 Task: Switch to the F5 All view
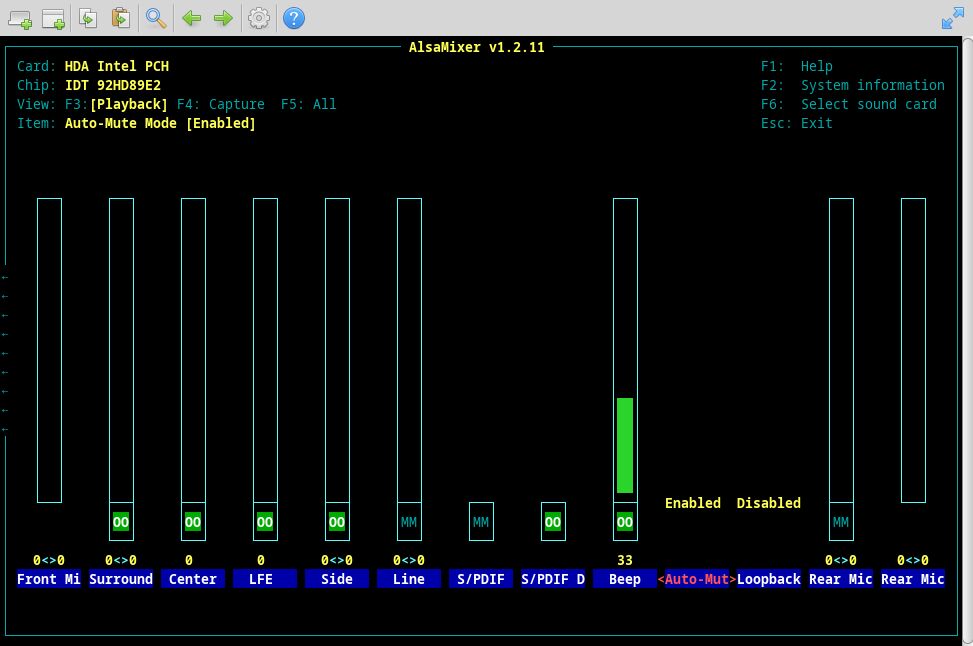point(308,104)
